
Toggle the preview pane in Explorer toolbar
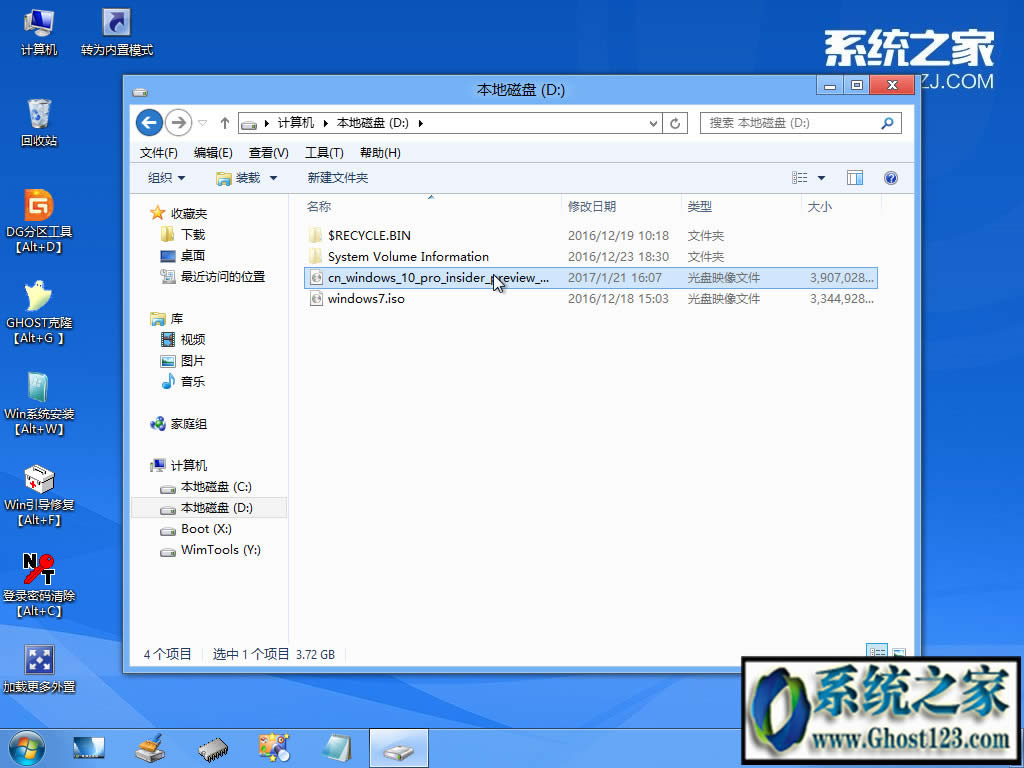coord(855,177)
